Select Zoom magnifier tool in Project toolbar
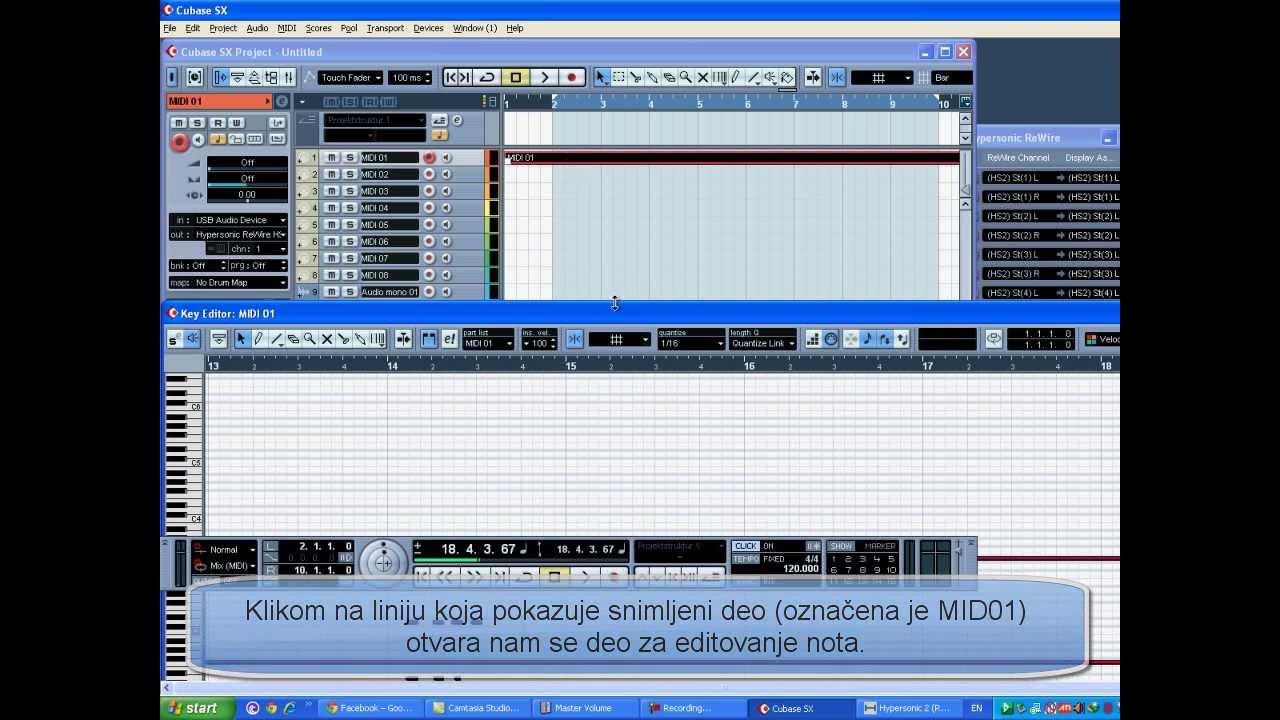Viewport: 1280px width, 720px height. (x=686, y=77)
